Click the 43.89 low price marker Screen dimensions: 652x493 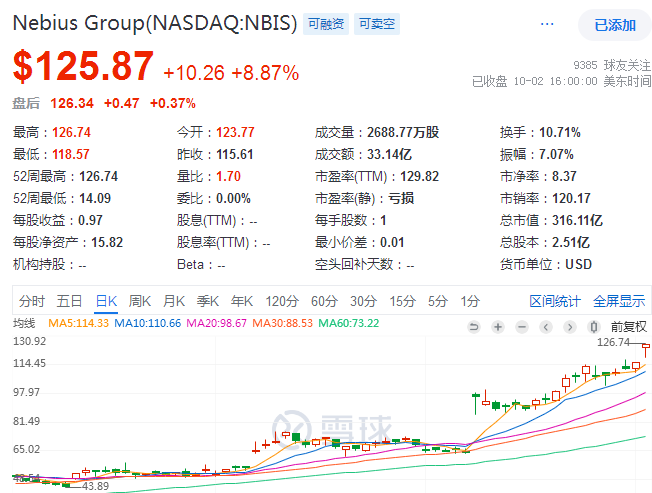[95, 486]
